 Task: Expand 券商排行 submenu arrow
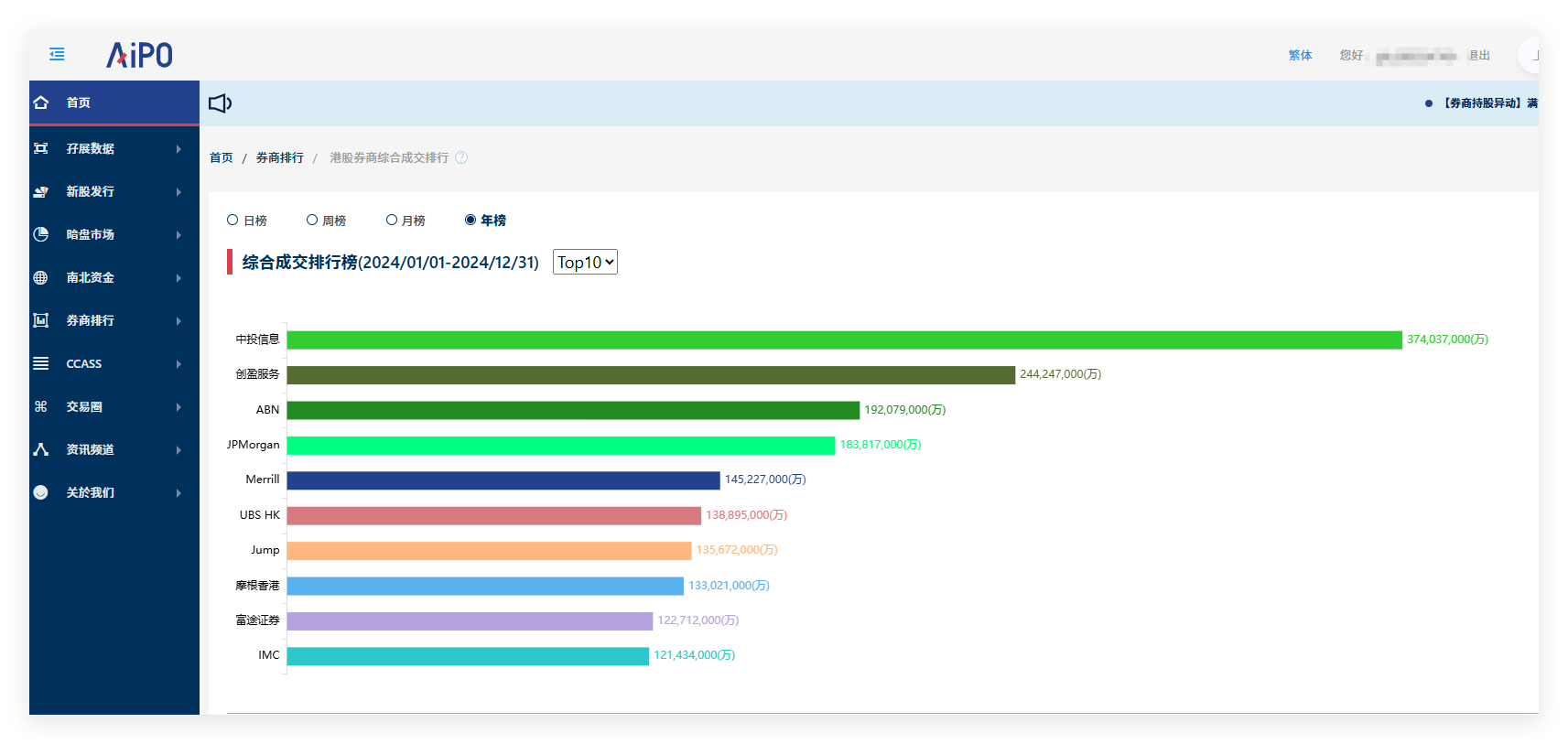pyautogui.click(x=178, y=321)
